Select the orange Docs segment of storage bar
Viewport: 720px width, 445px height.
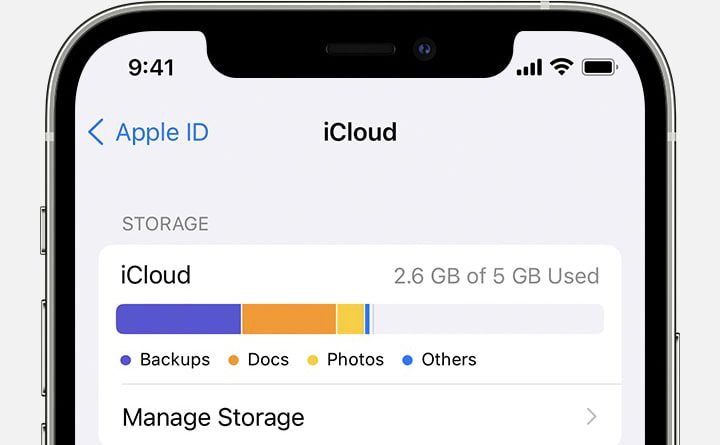pos(289,319)
